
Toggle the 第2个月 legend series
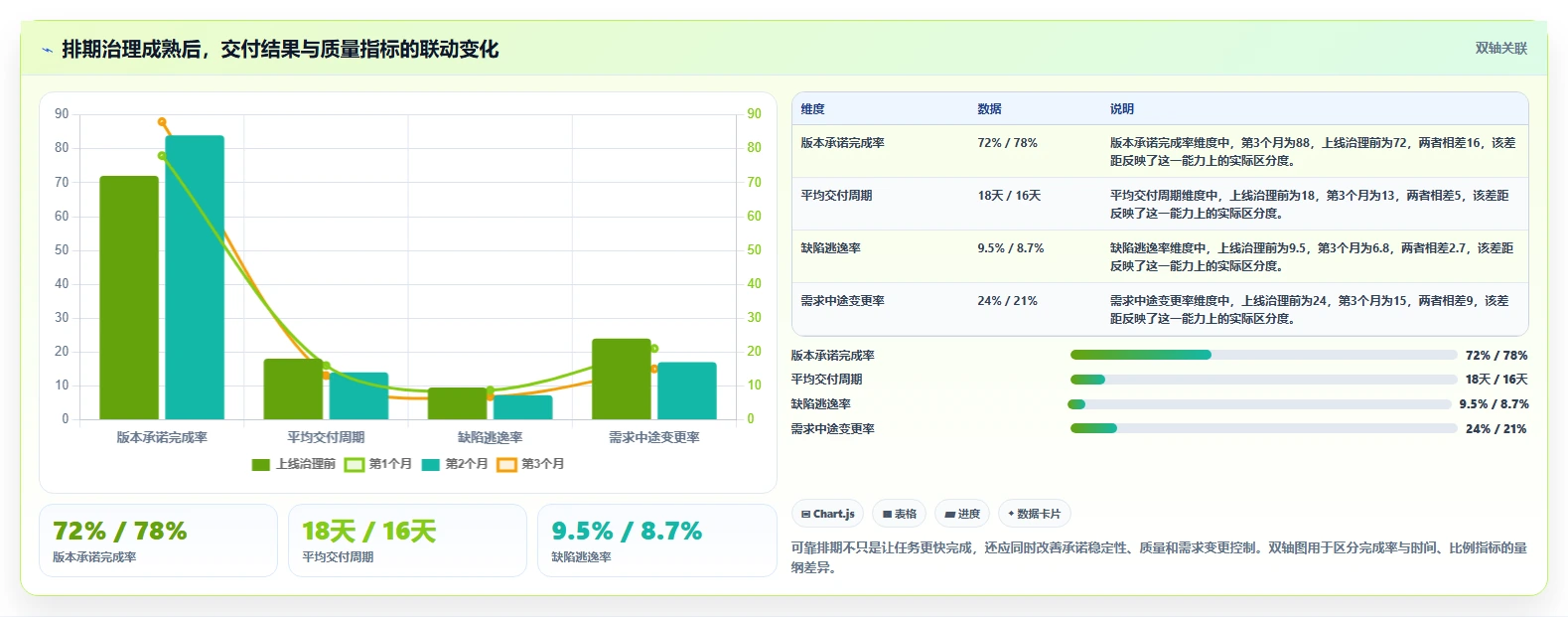[455, 464]
